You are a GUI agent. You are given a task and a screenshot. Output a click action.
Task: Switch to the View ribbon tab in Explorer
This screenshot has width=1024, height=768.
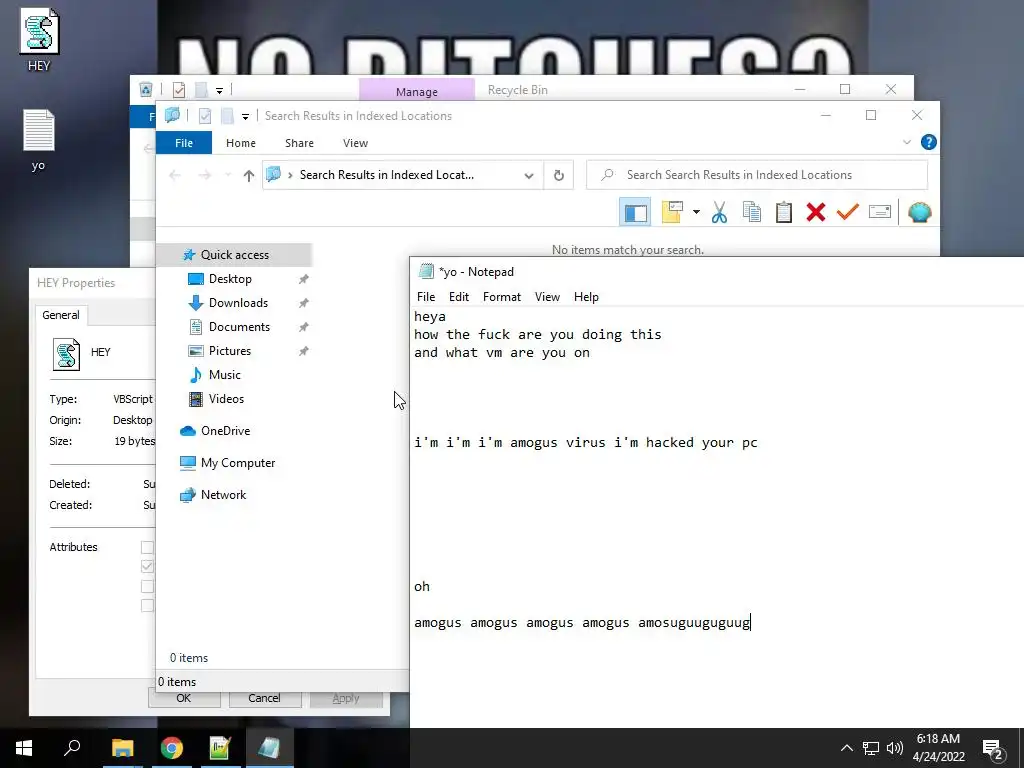point(355,143)
